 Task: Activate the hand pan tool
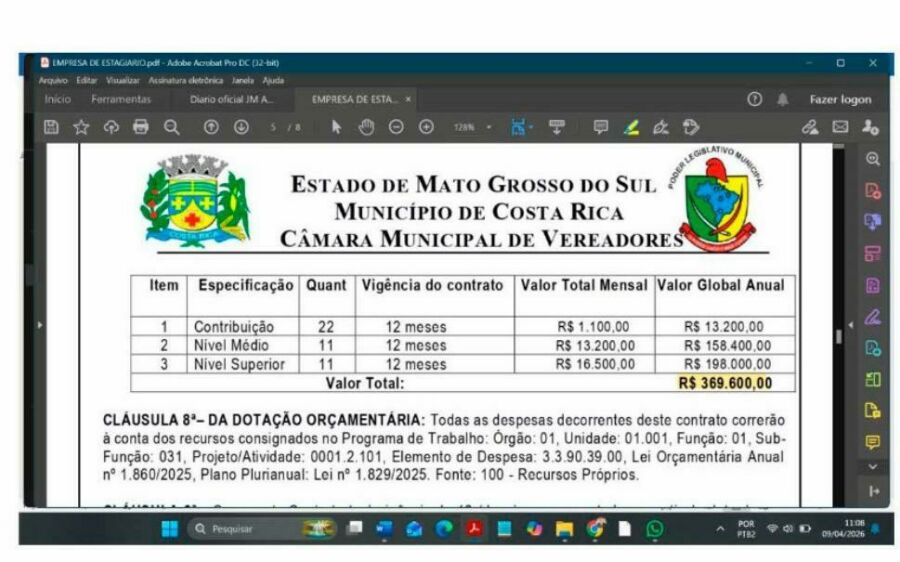366,127
